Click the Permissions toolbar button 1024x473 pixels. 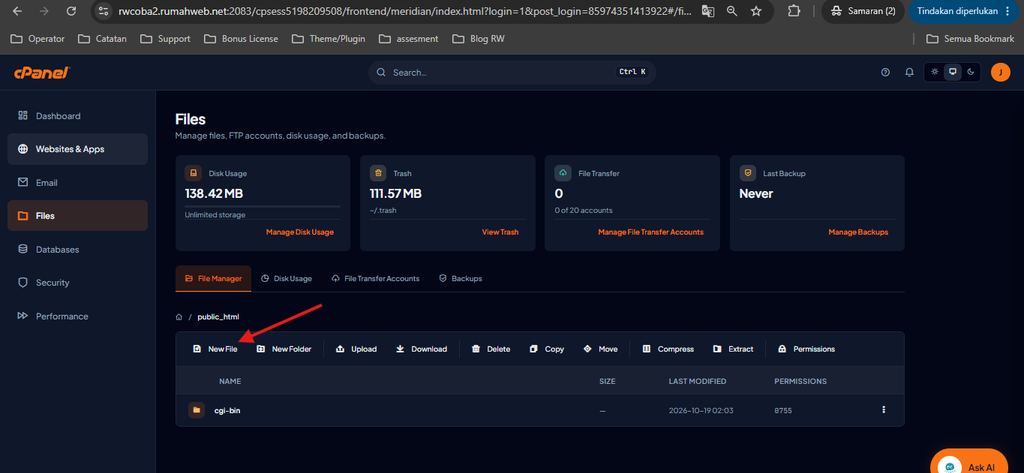tap(807, 349)
